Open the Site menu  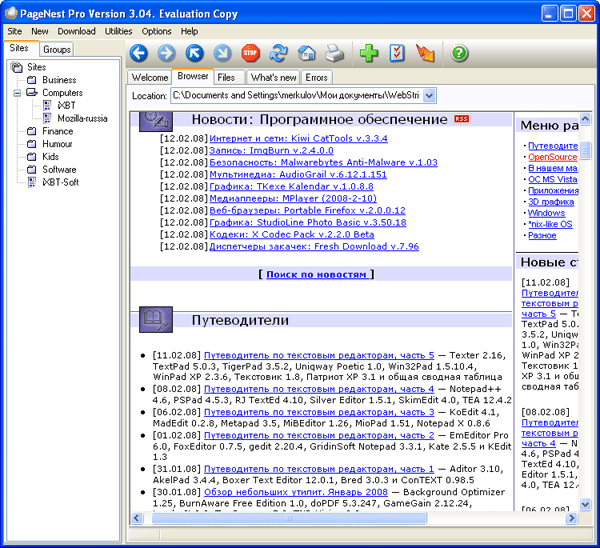(15, 31)
